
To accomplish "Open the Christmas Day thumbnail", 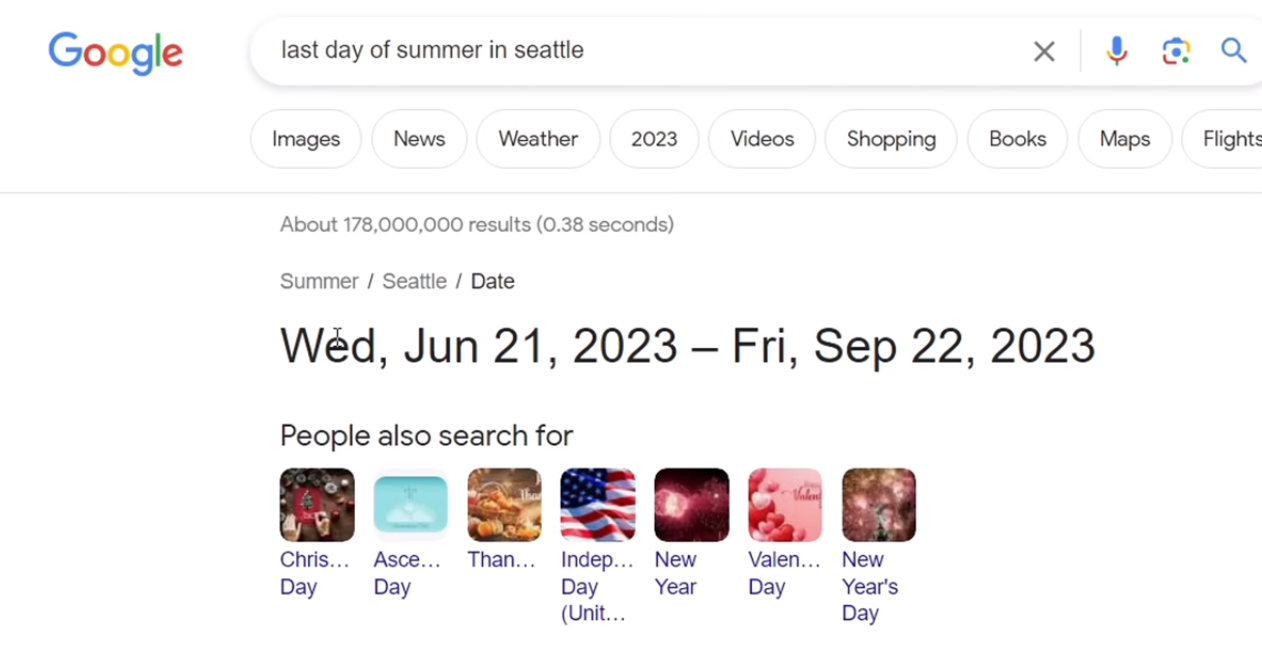I will 317,505.
